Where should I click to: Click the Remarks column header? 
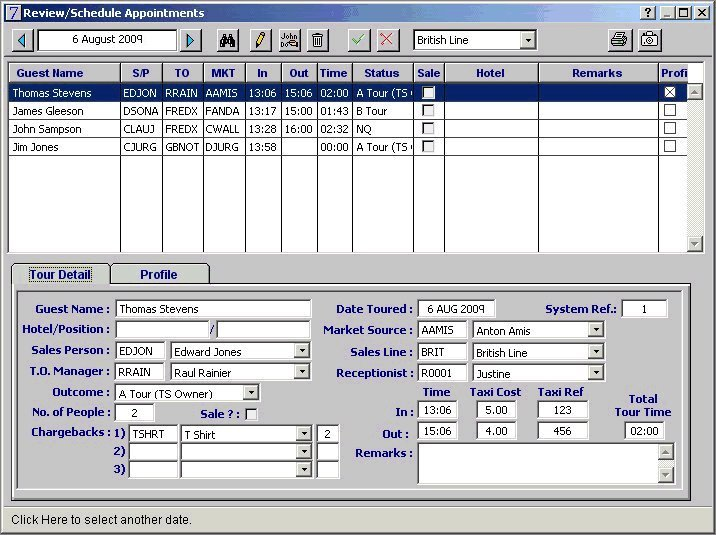(x=598, y=73)
